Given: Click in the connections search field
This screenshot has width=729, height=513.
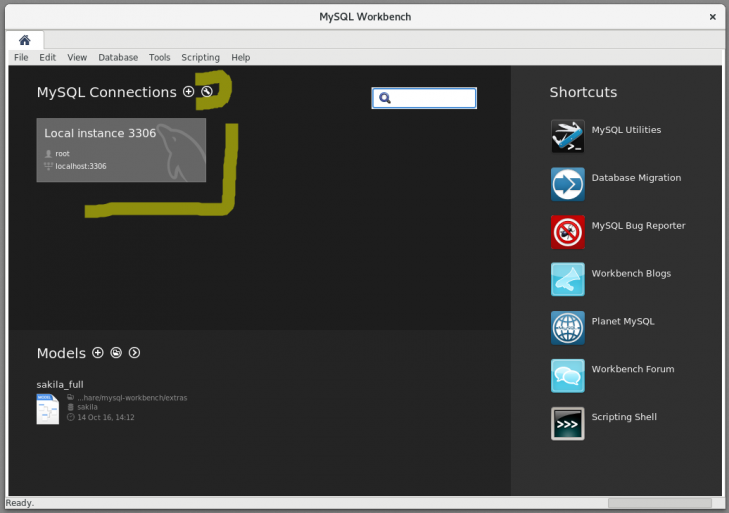Looking at the screenshot, I should [424, 98].
